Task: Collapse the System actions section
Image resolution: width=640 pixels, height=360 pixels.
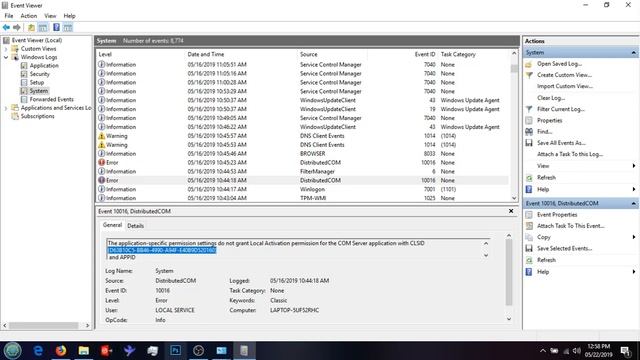Action: click(633, 53)
